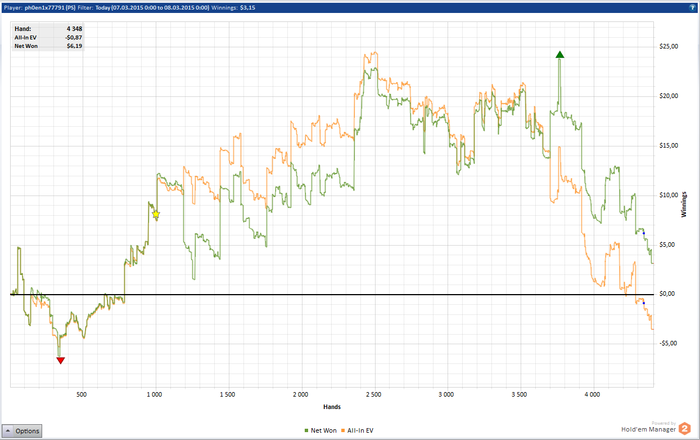
Task: Open the Options panel button
Action: (22, 431)
